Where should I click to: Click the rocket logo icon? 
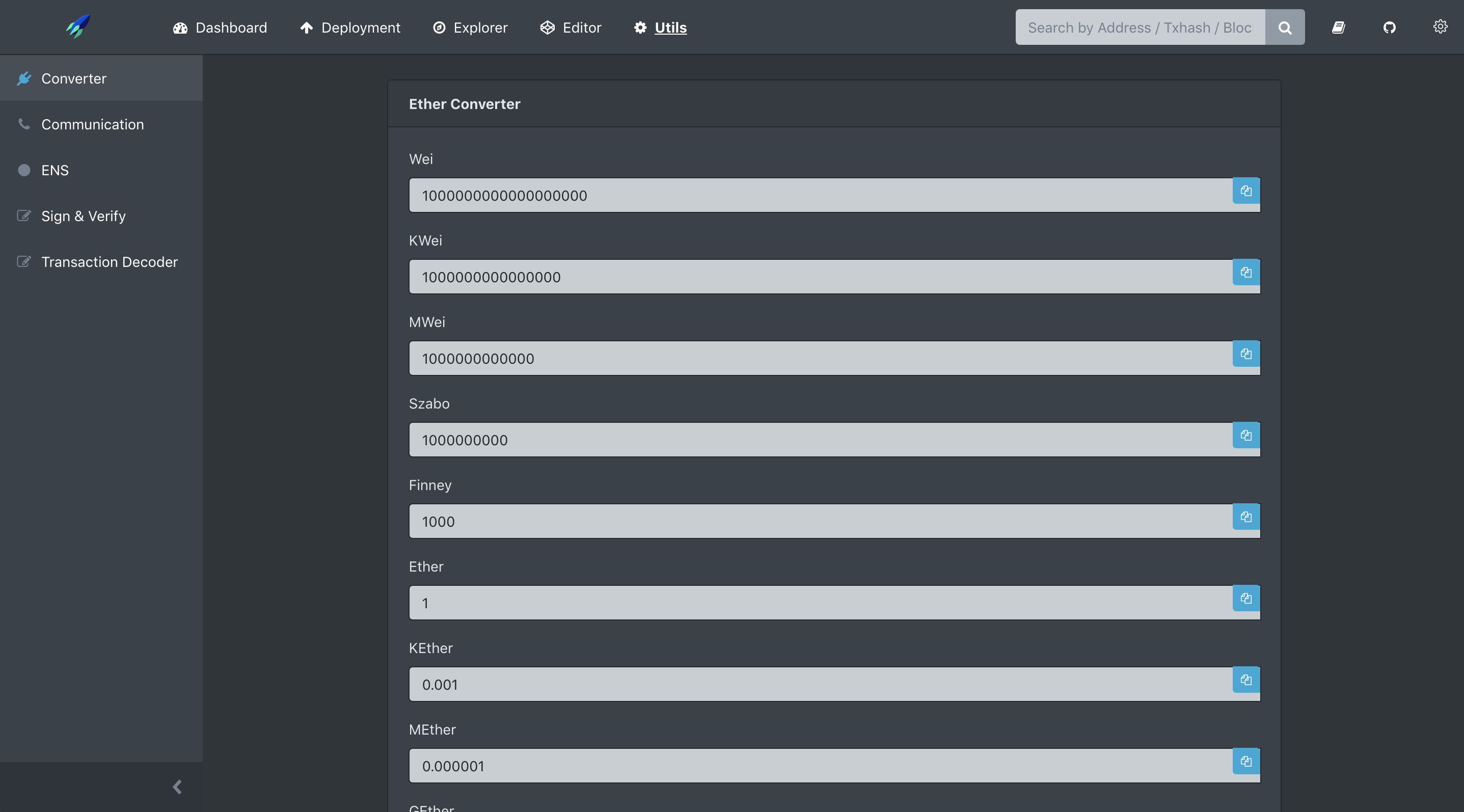pyautogui.click(x=78, y=26)
